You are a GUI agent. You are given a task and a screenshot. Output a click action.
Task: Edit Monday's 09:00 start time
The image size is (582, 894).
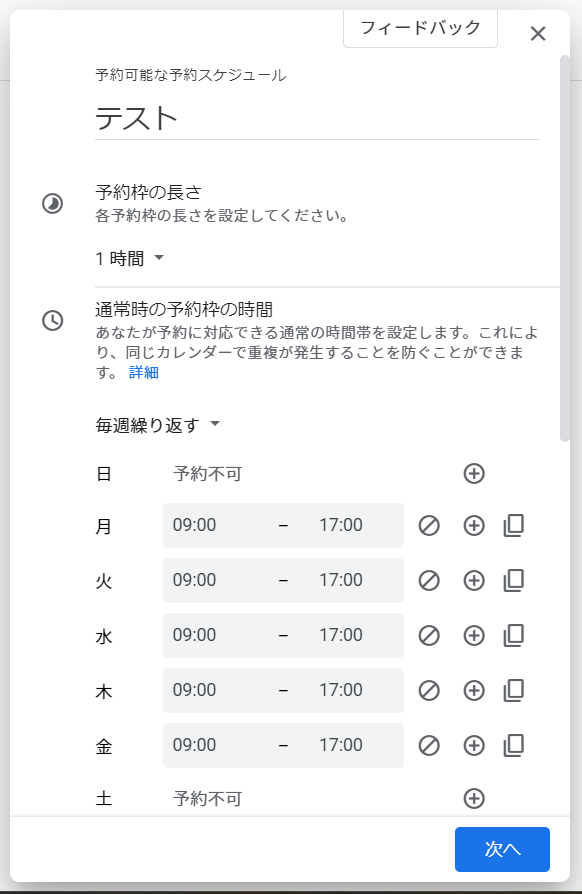click(x=194, y=525)
